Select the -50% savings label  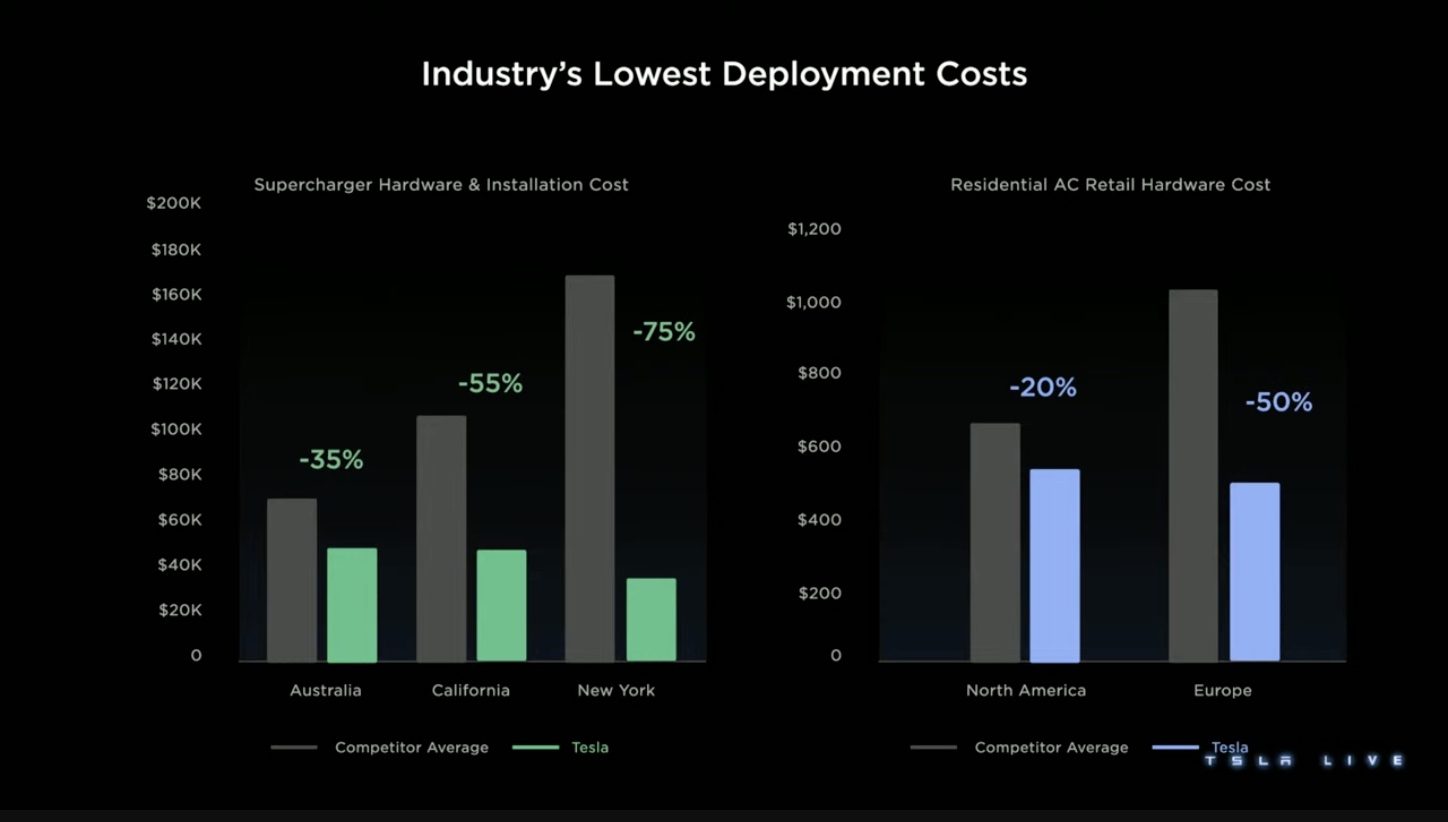point(1279,402)
